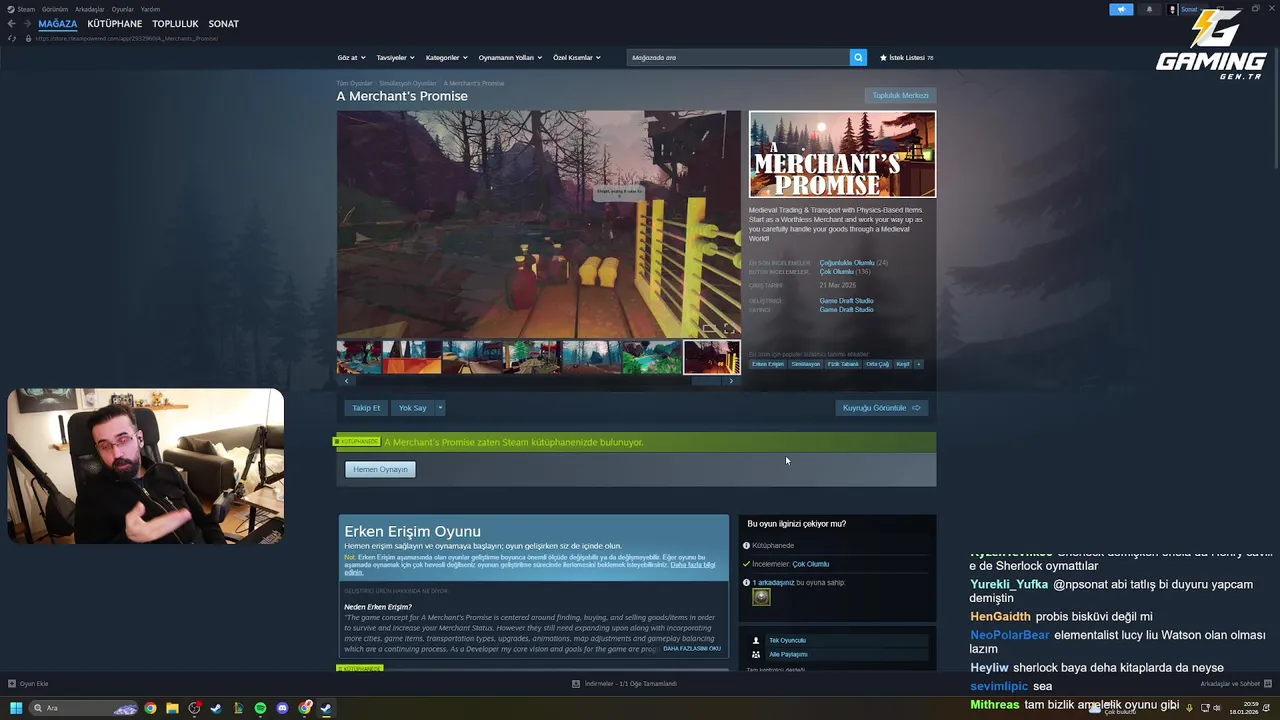Click the Game Draft Studio developer link
1280x720 pixels.
[846, 301]
